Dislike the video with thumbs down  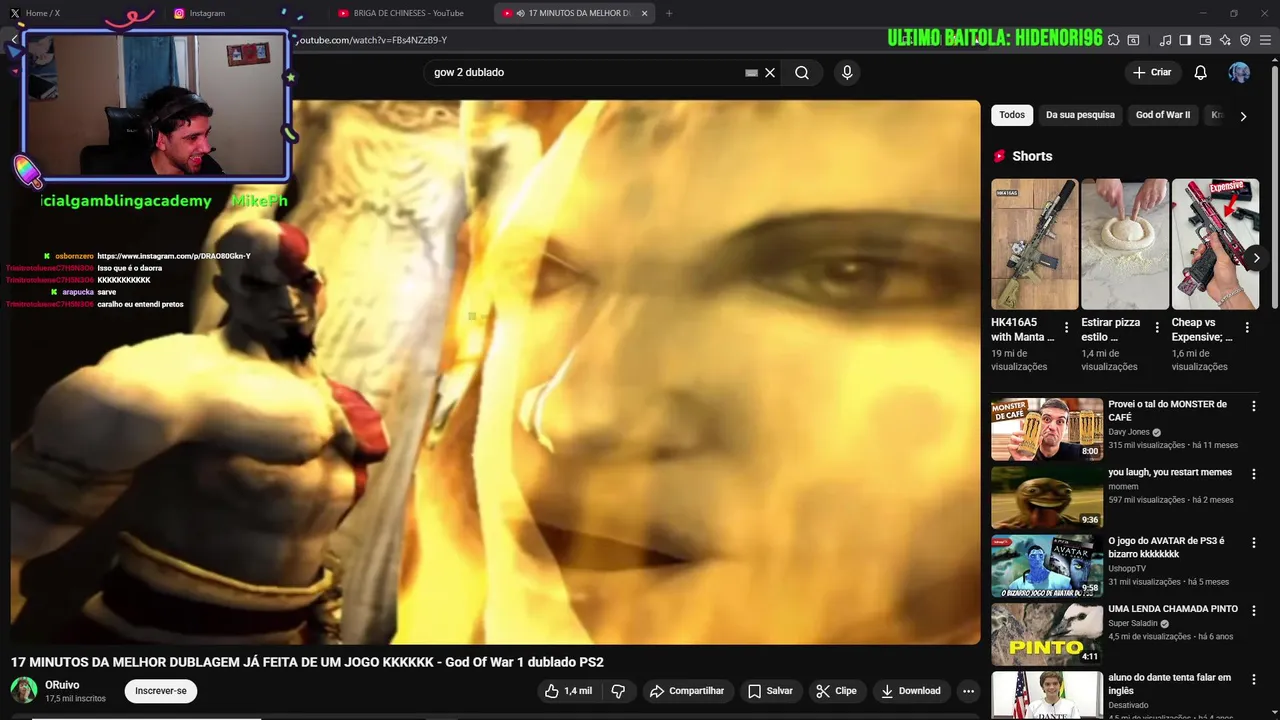618,691
